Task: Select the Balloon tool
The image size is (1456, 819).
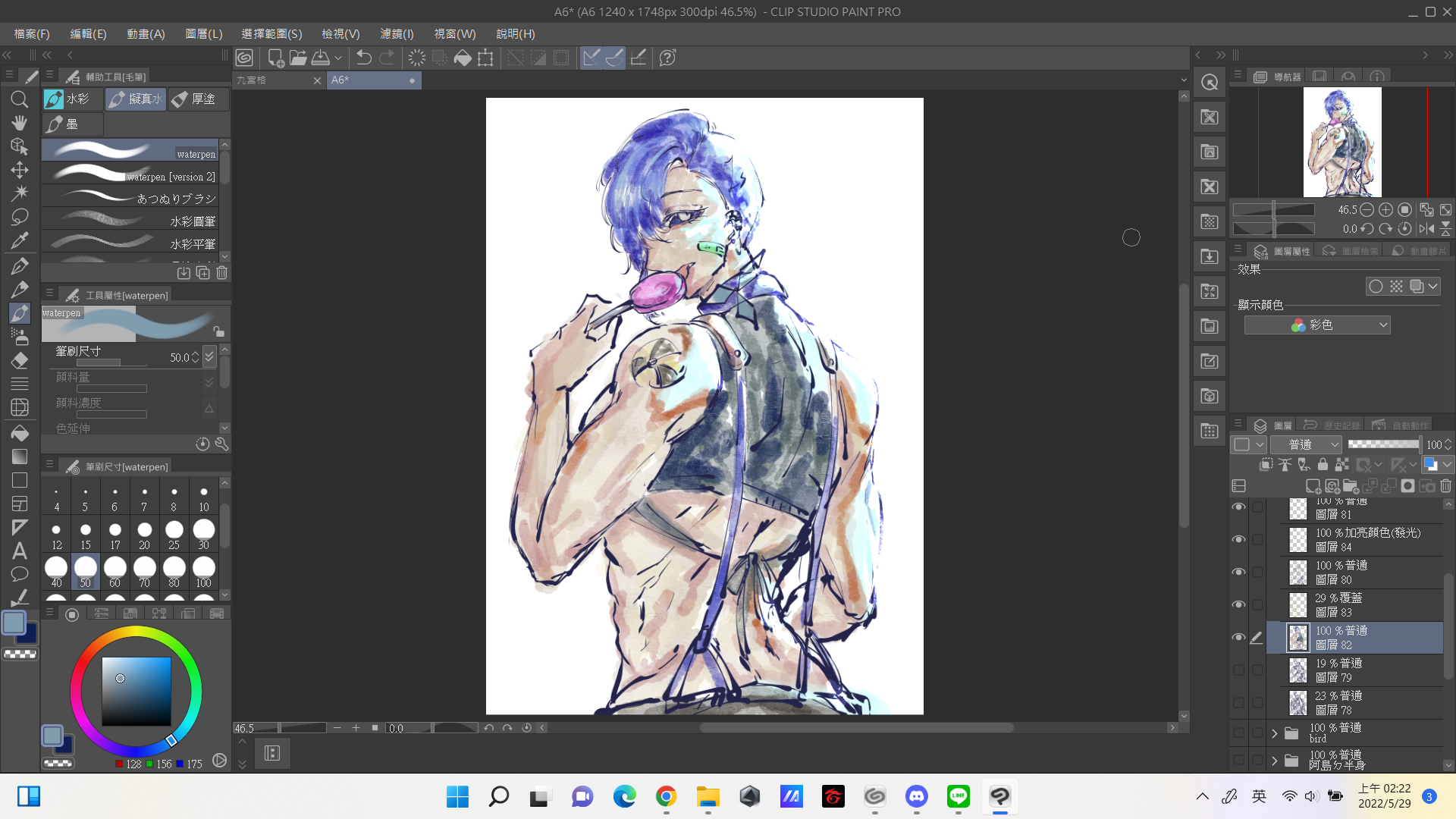Action: 20,574
